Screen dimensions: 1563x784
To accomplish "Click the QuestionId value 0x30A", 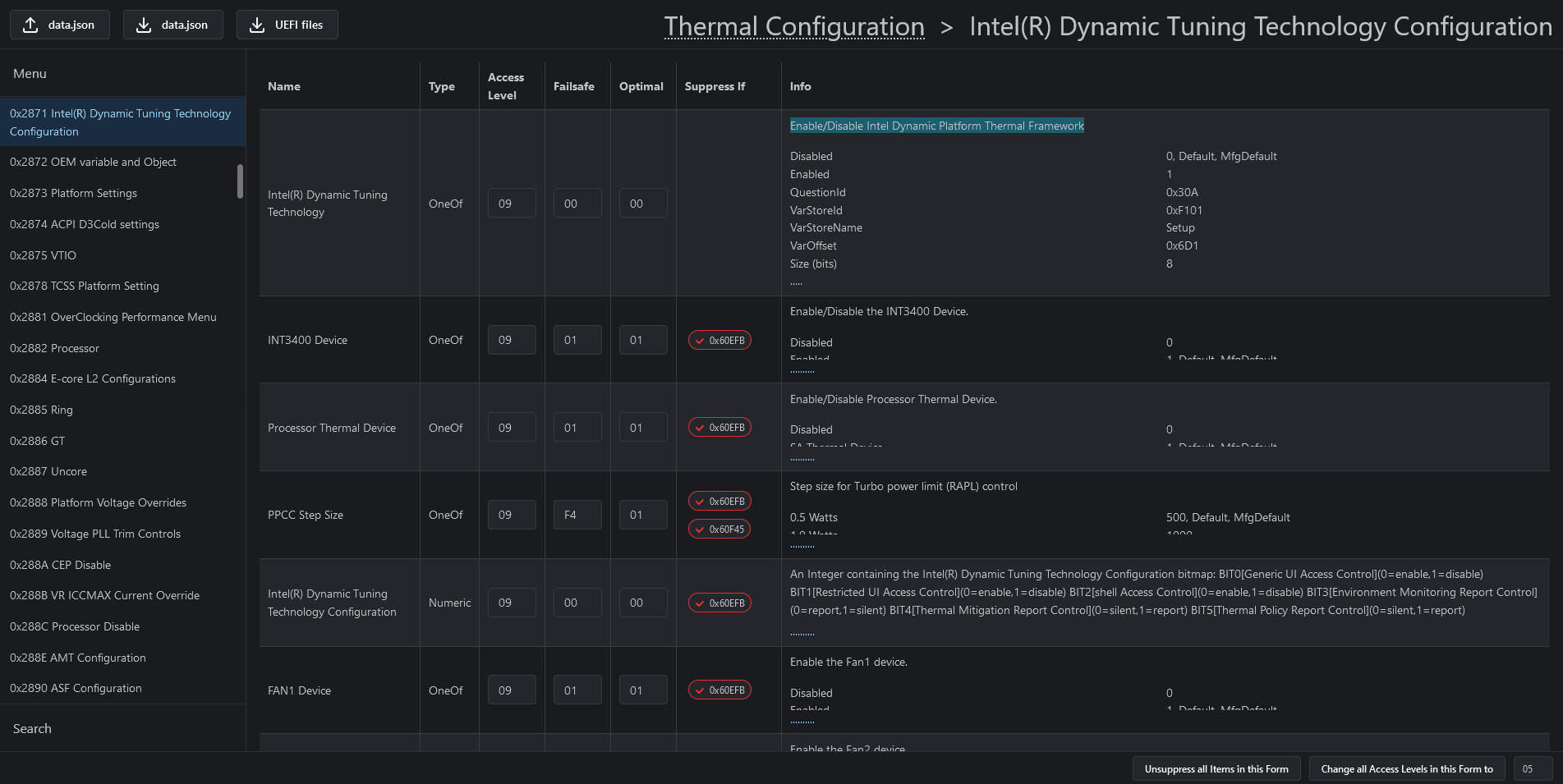I will [1182, 192].
